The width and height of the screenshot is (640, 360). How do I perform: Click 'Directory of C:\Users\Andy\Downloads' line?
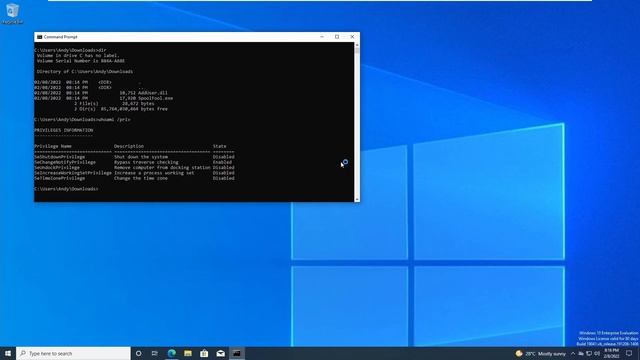click(x=85, y=71)
